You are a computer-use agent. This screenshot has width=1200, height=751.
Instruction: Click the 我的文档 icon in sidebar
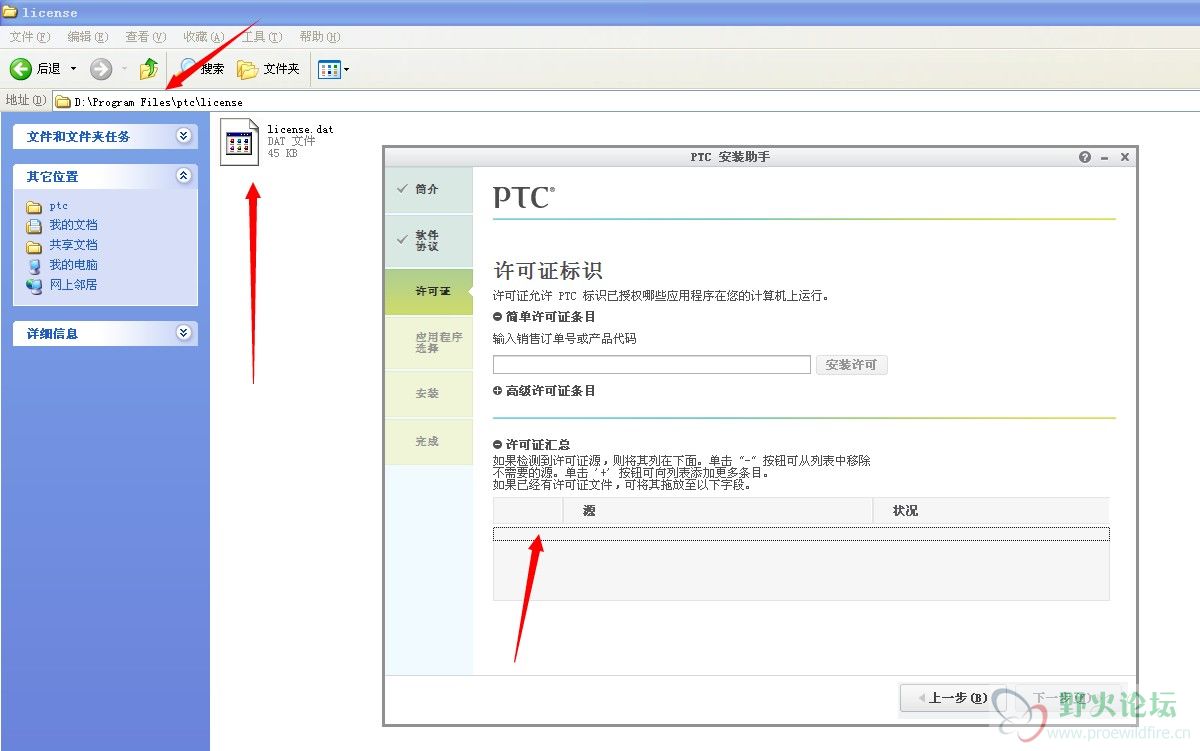(34, 226)
